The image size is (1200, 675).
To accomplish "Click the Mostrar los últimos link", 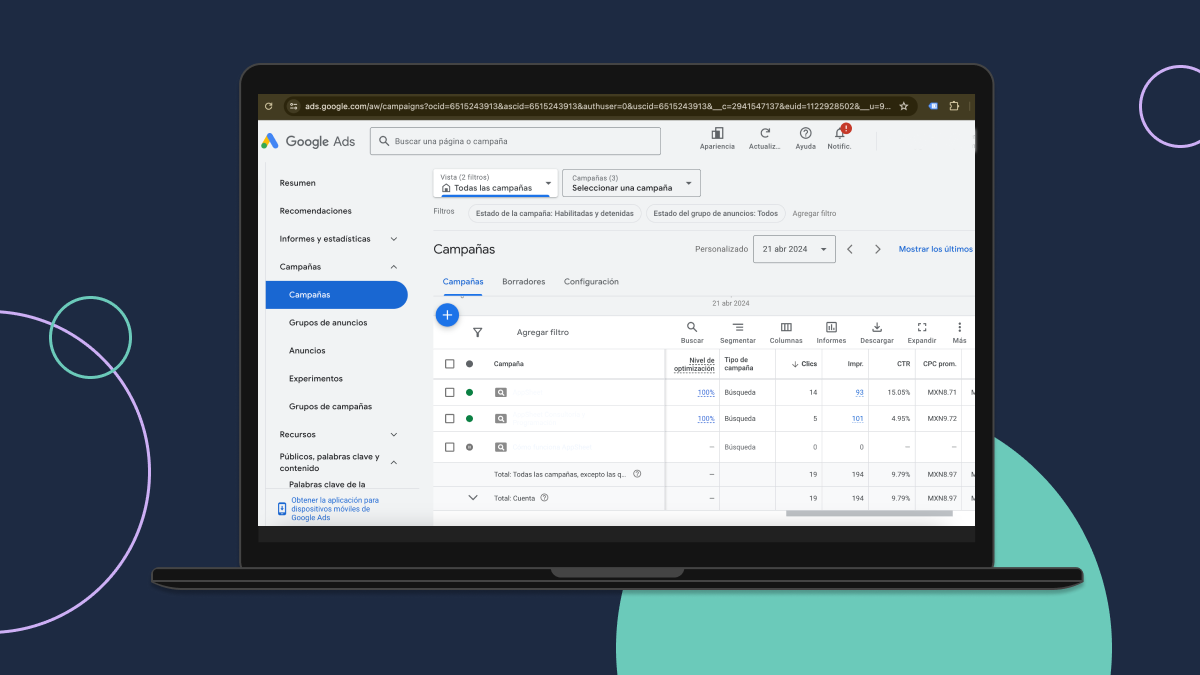I will tap(936, 249).
